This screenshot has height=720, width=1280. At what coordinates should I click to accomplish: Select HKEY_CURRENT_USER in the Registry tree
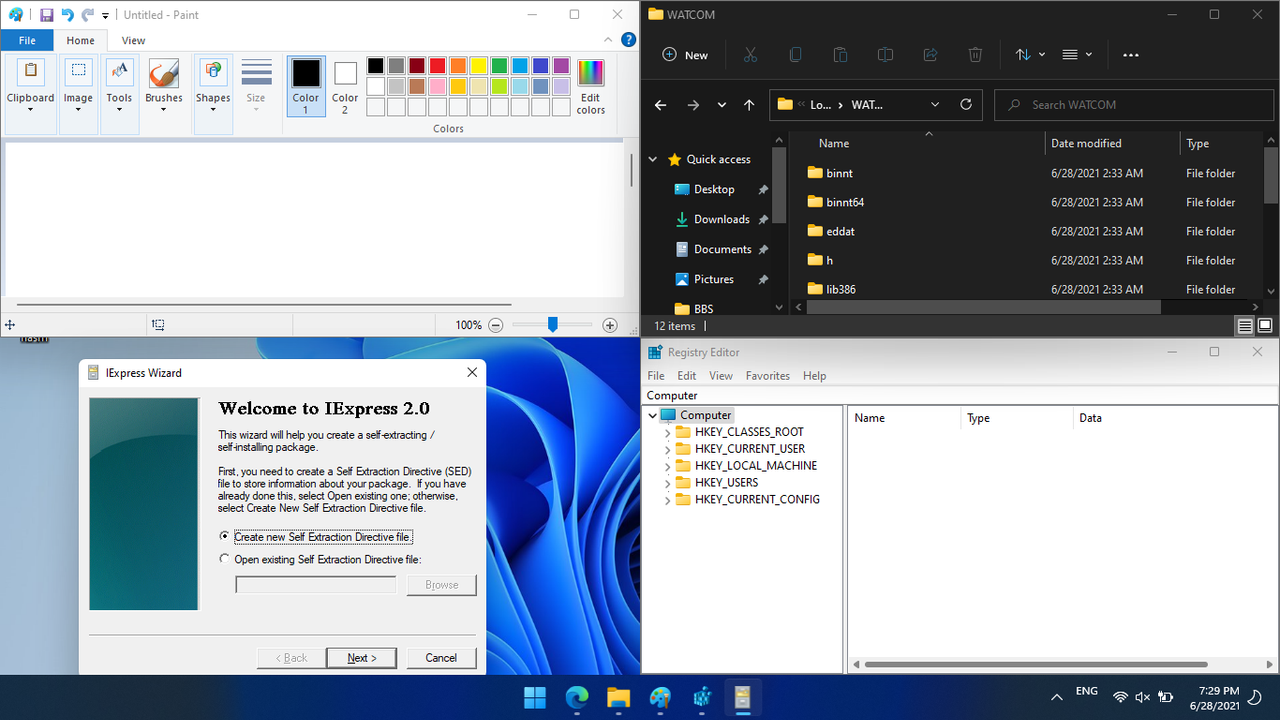pyautogui.click(x=750, y=449)
